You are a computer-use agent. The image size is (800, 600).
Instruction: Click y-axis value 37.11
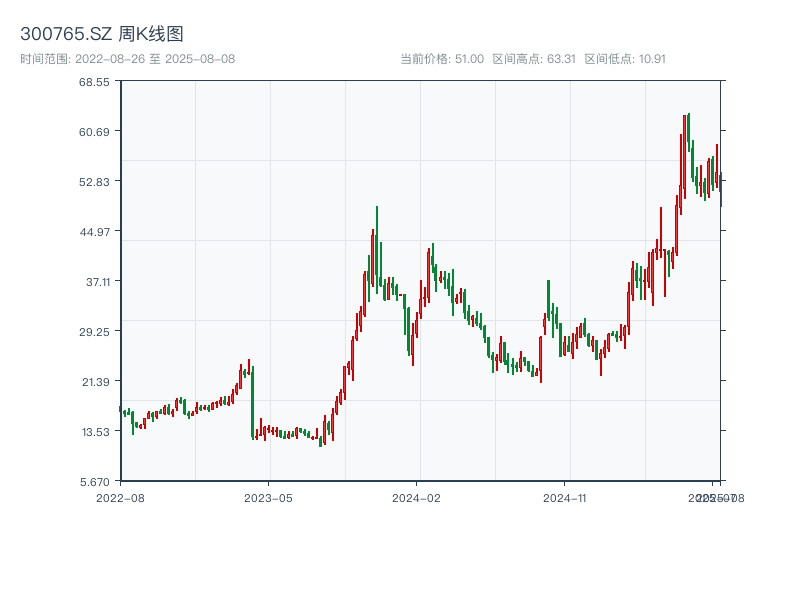97,282
